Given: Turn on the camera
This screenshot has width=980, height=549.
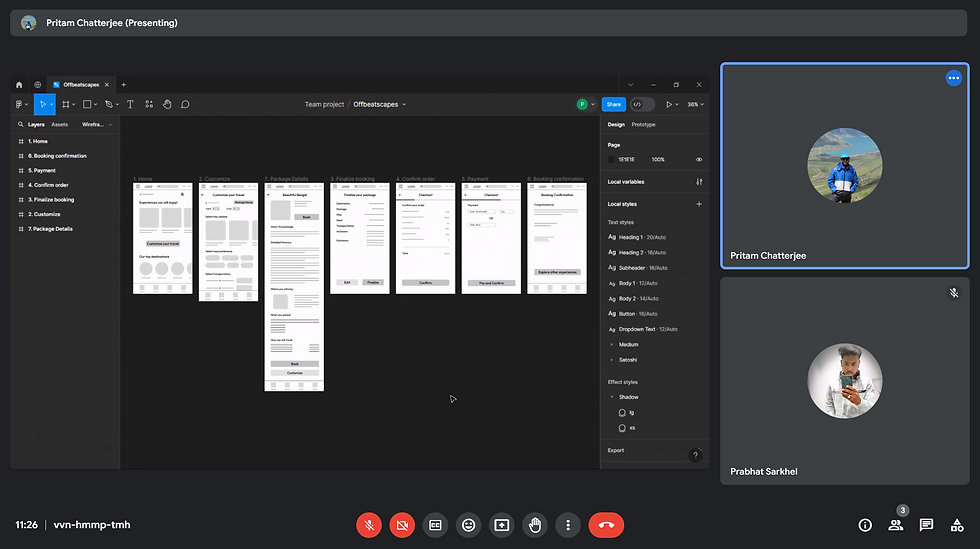Looking at the screenshot, I should pyautogui.click(x=402, y=525).
